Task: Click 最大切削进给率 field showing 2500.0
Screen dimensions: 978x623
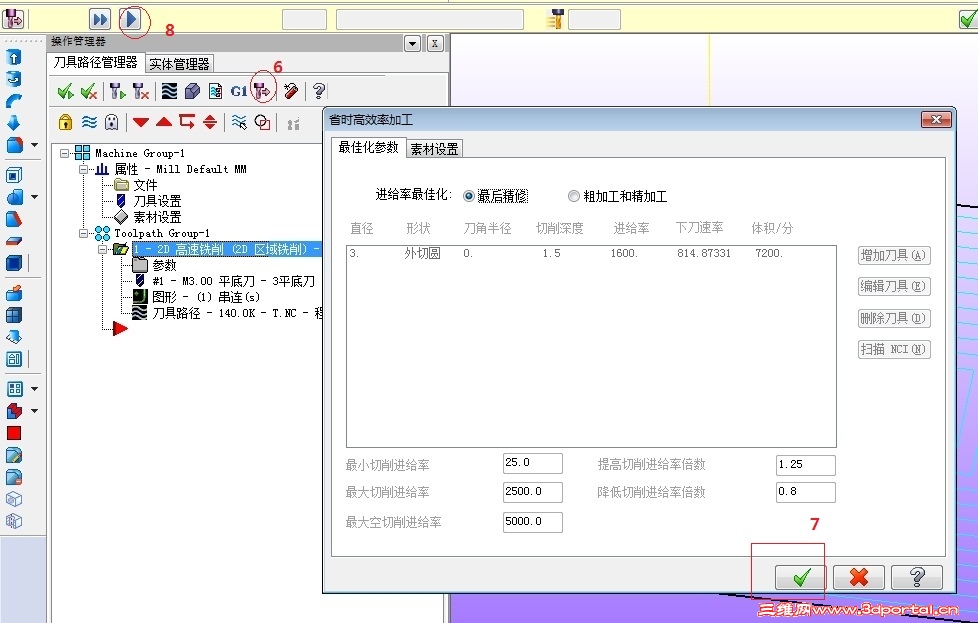Action: point(533,492)
